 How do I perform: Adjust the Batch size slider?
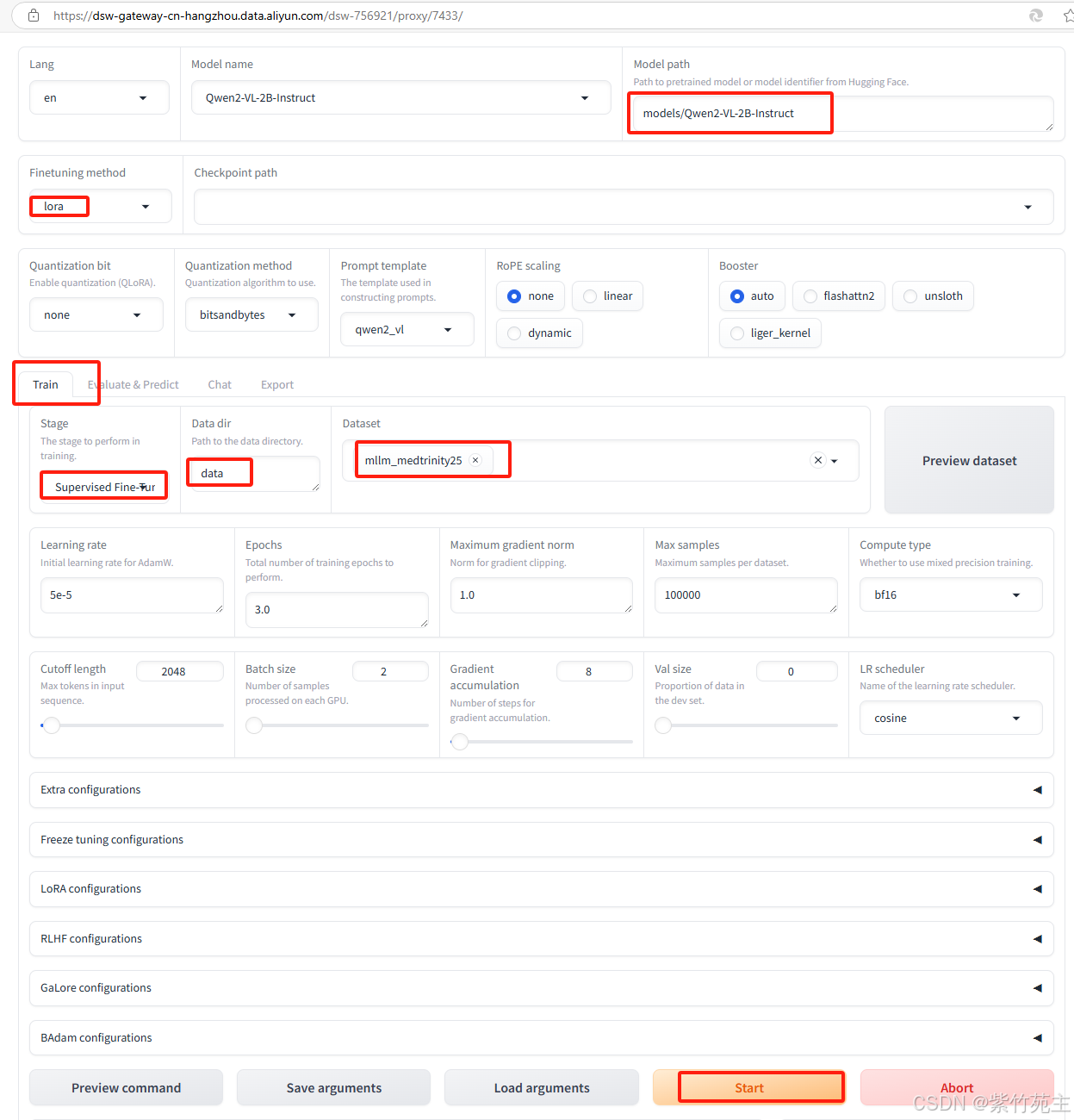tap(337, 725)
